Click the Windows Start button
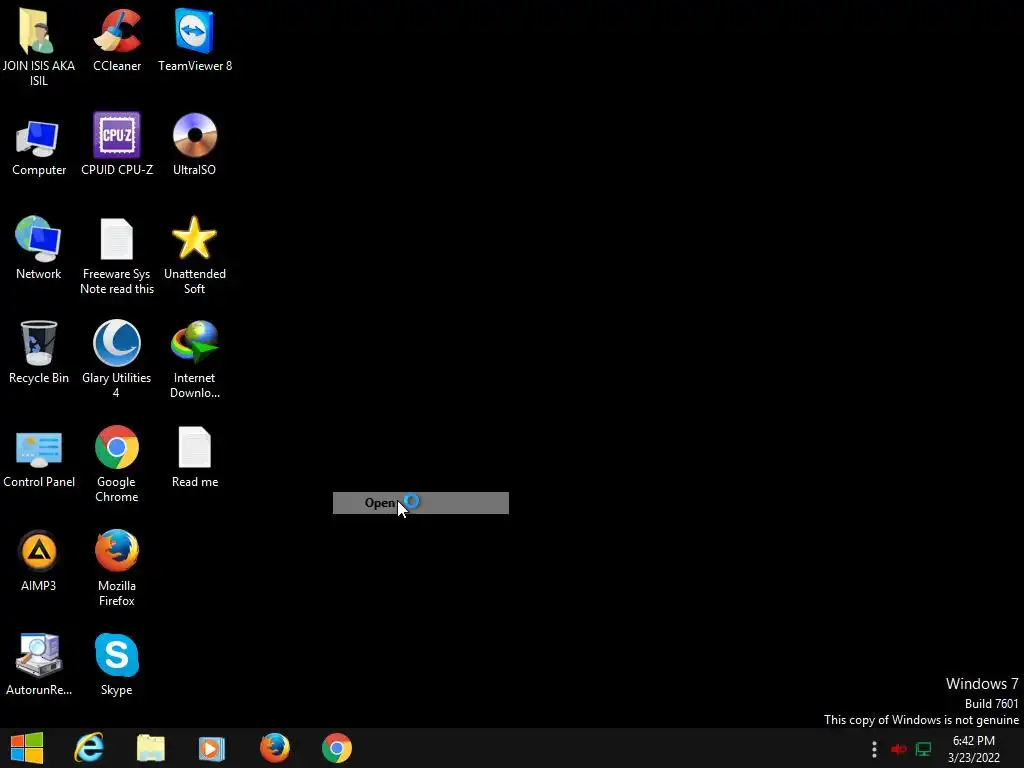The image size is (1024, 768). 27,748
